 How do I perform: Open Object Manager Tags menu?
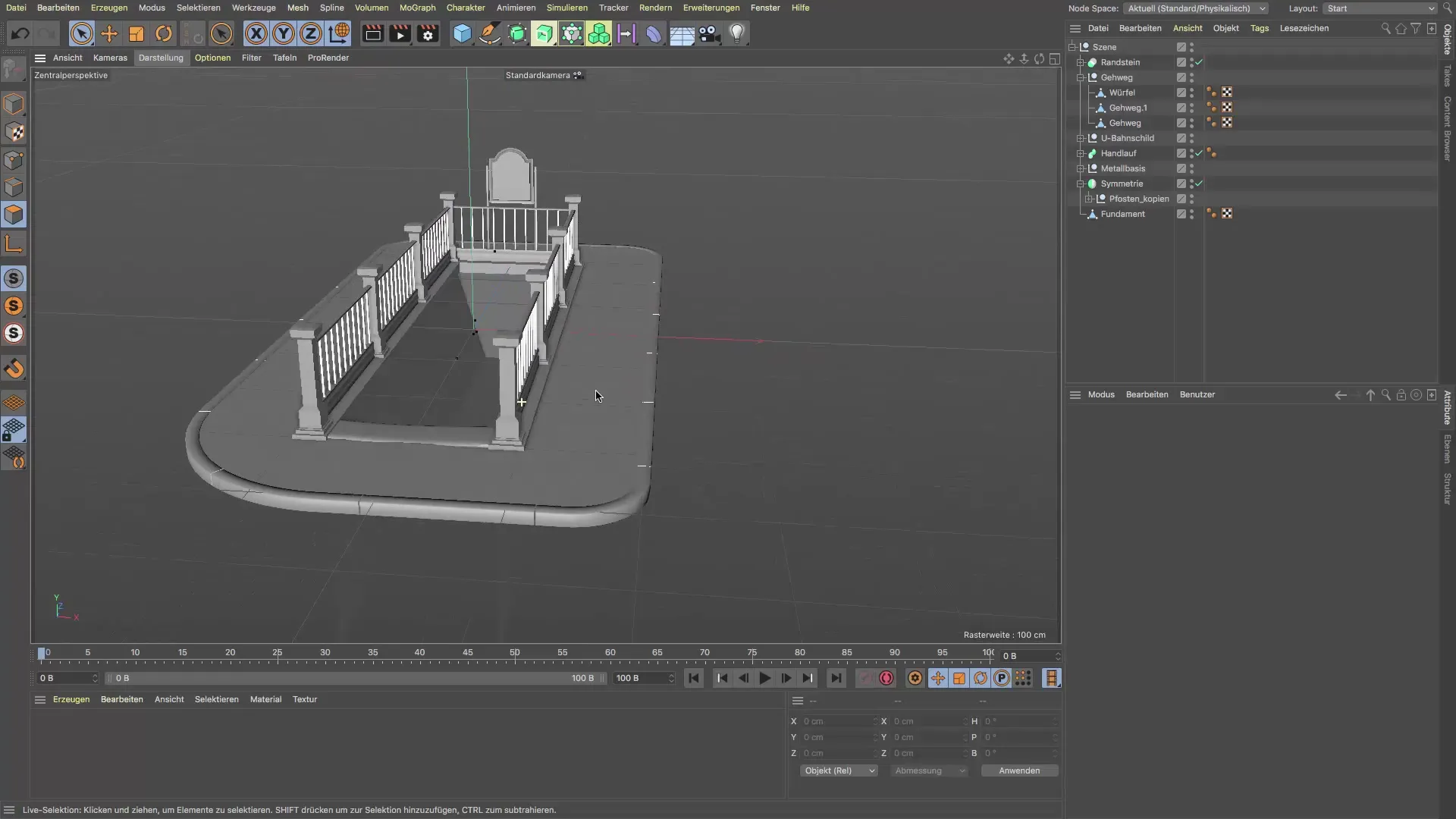pyautogui.click(x=1260, y=28)
